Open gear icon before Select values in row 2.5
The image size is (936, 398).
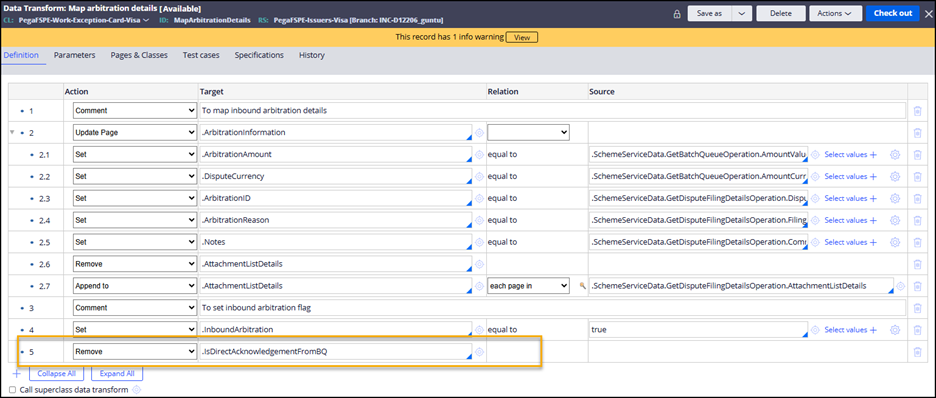[815, 242]
